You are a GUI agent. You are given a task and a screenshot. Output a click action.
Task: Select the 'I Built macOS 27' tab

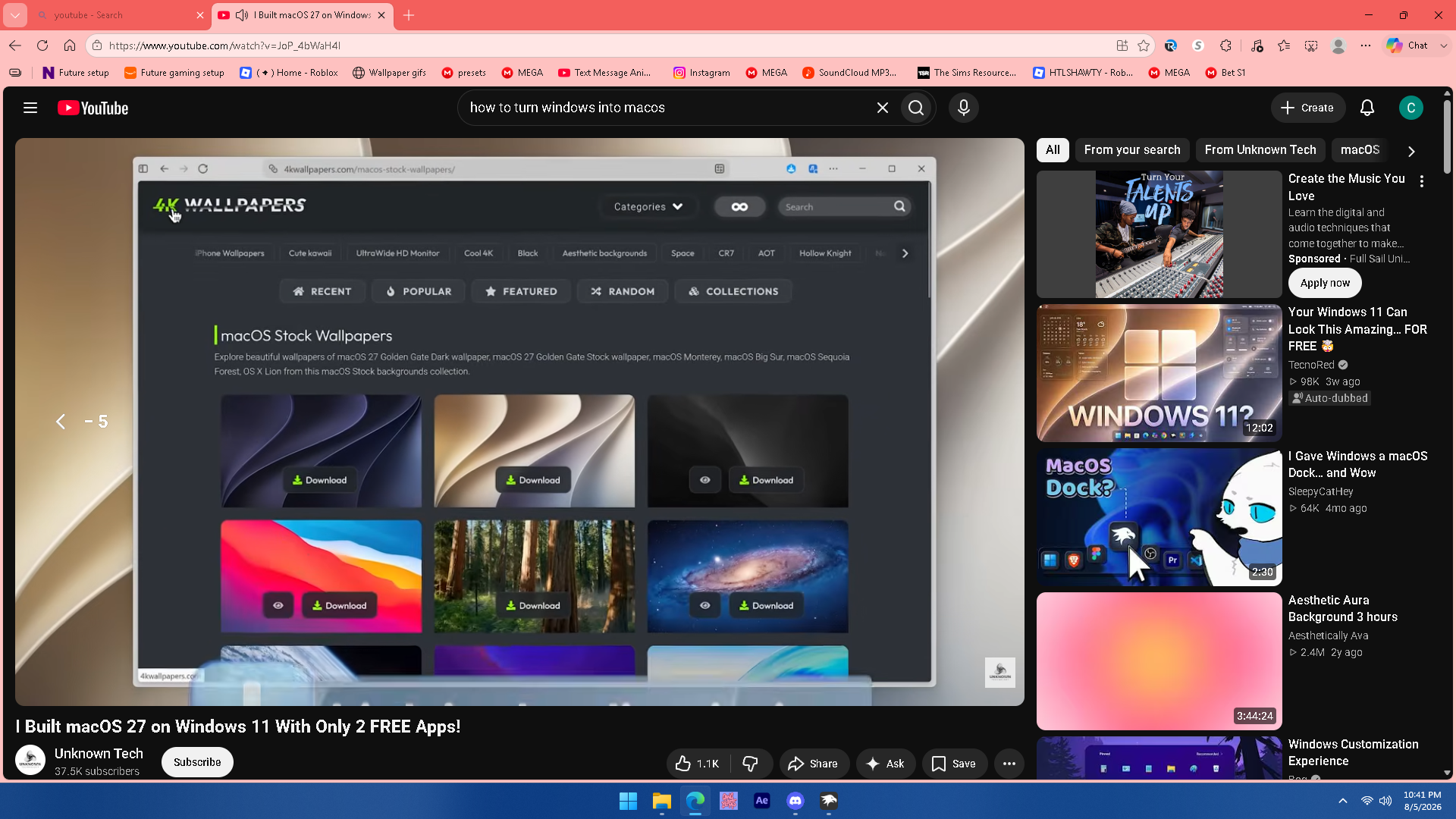[302, 15]
